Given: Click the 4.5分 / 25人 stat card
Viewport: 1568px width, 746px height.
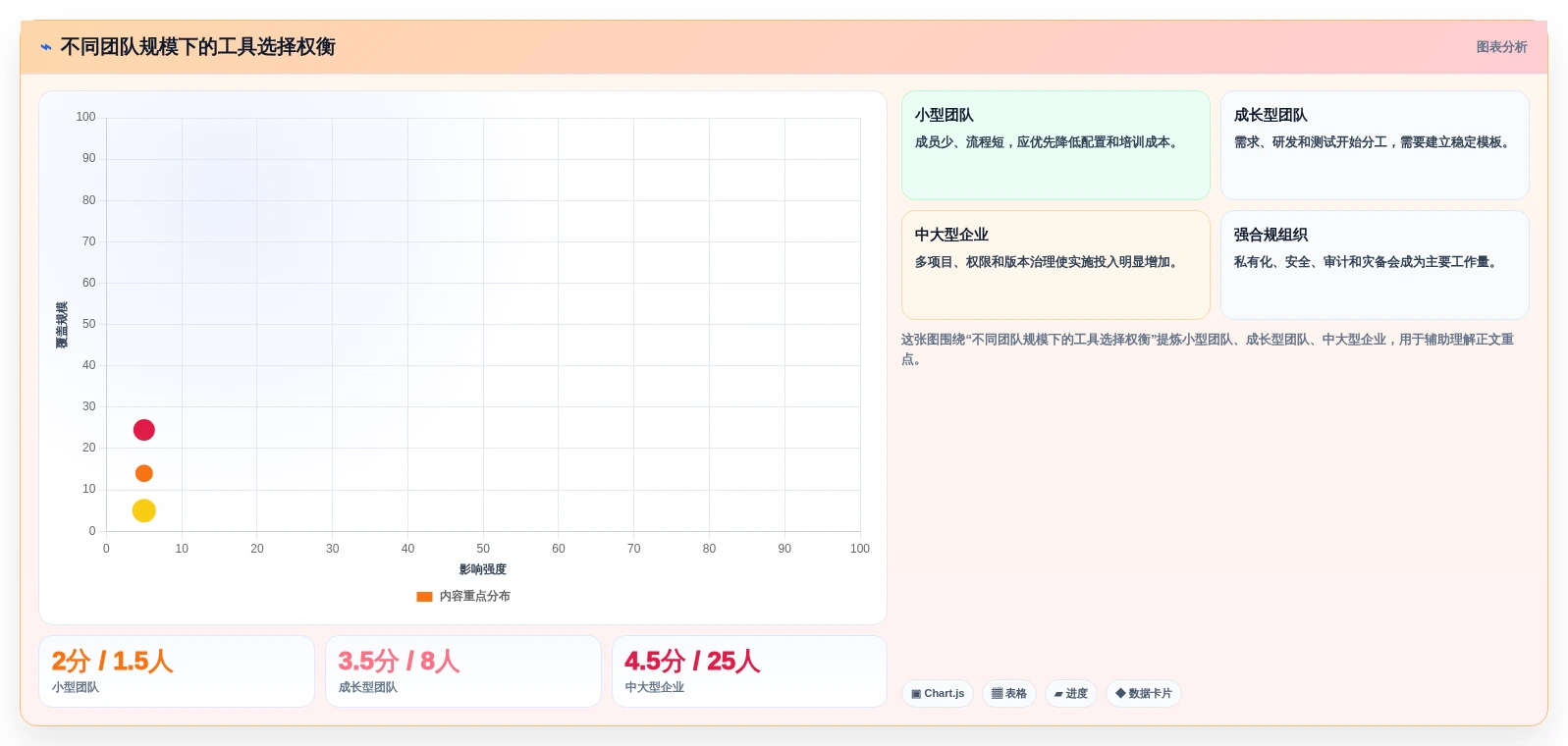Looking at the screenshot, I should coord(749,671).
